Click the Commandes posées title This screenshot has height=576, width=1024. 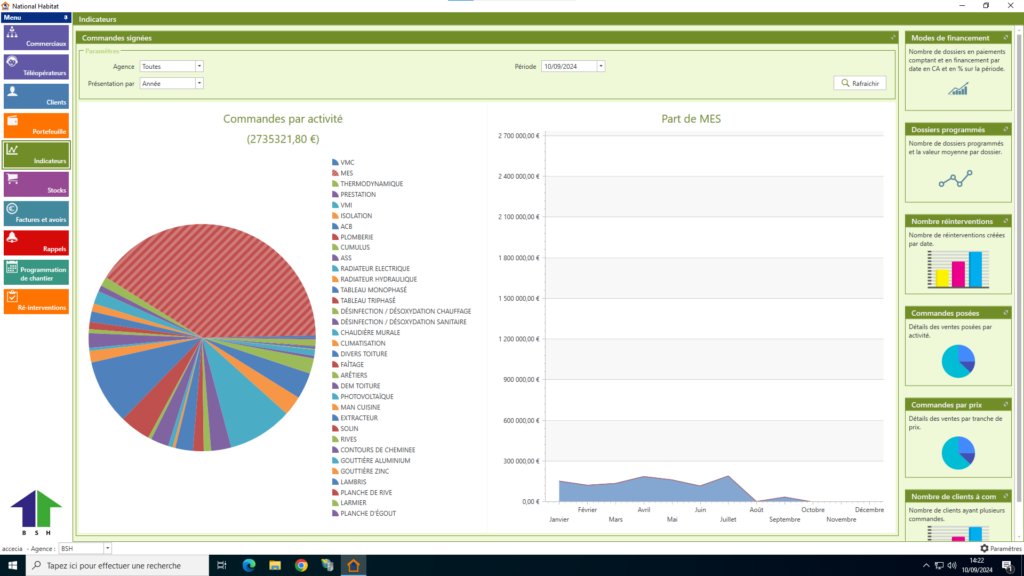[944, 313]
